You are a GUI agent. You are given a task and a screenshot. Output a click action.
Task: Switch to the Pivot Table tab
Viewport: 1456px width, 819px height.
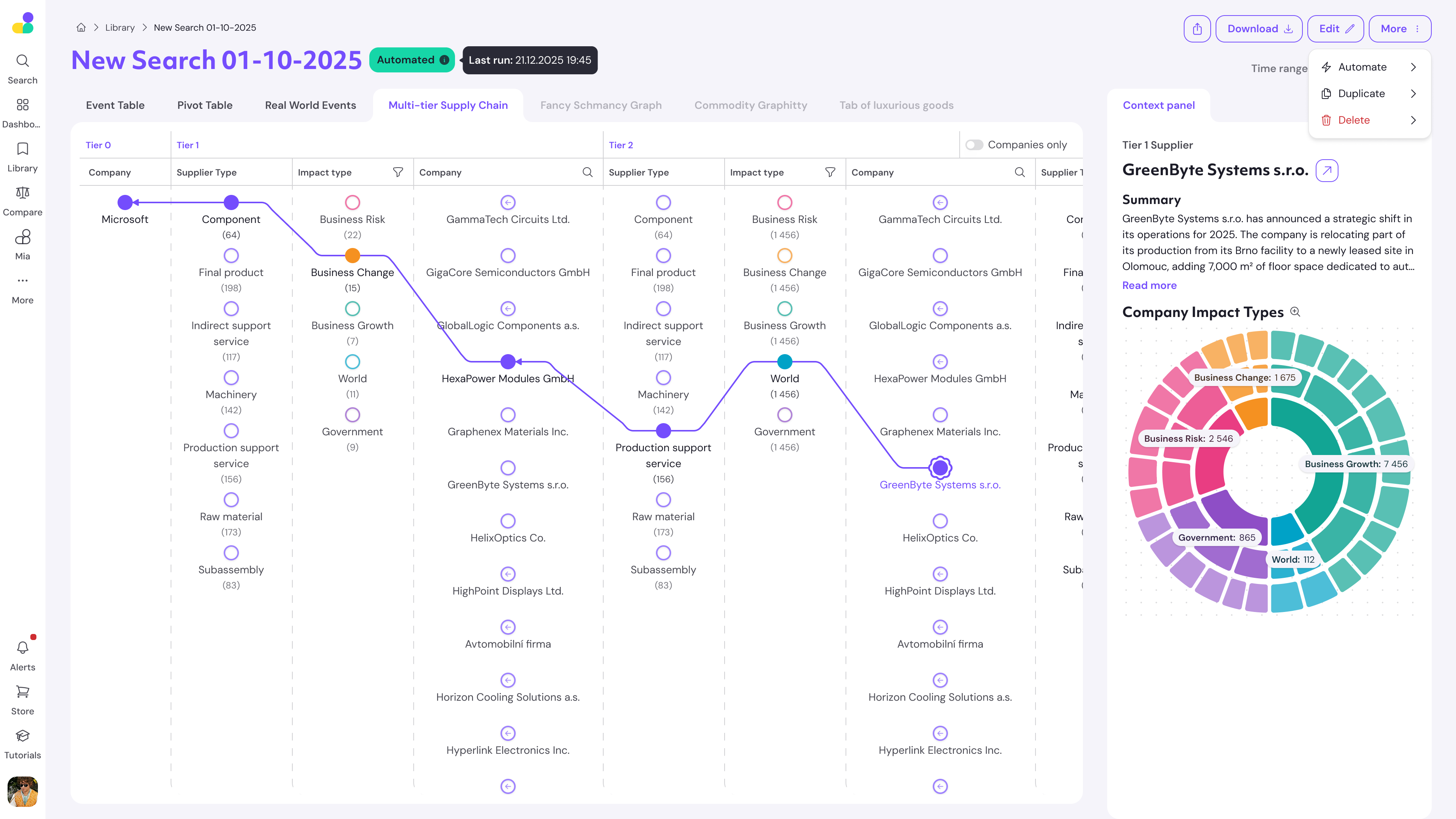[205, 106]
